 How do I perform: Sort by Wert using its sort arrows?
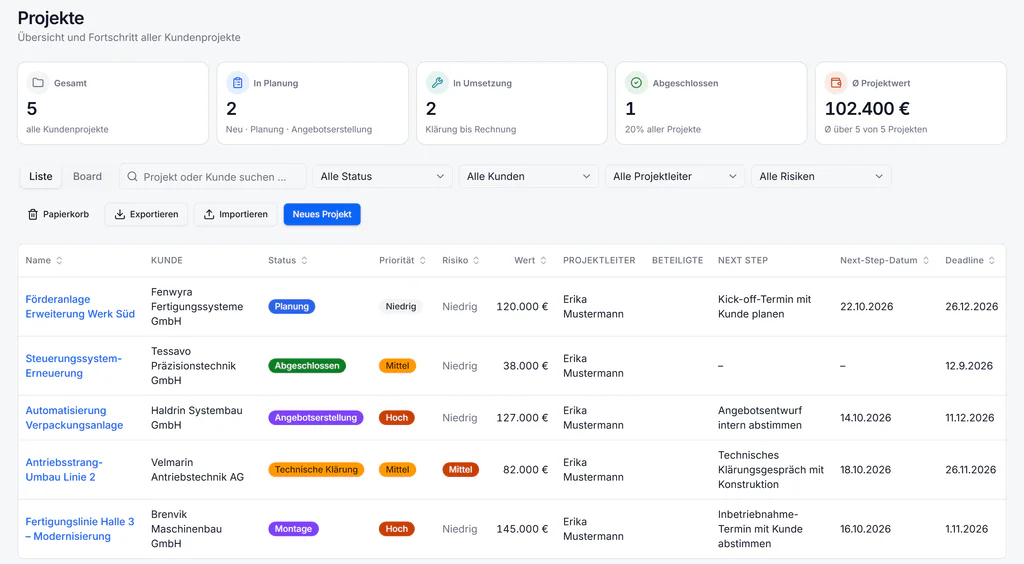(x=543, y=260)
